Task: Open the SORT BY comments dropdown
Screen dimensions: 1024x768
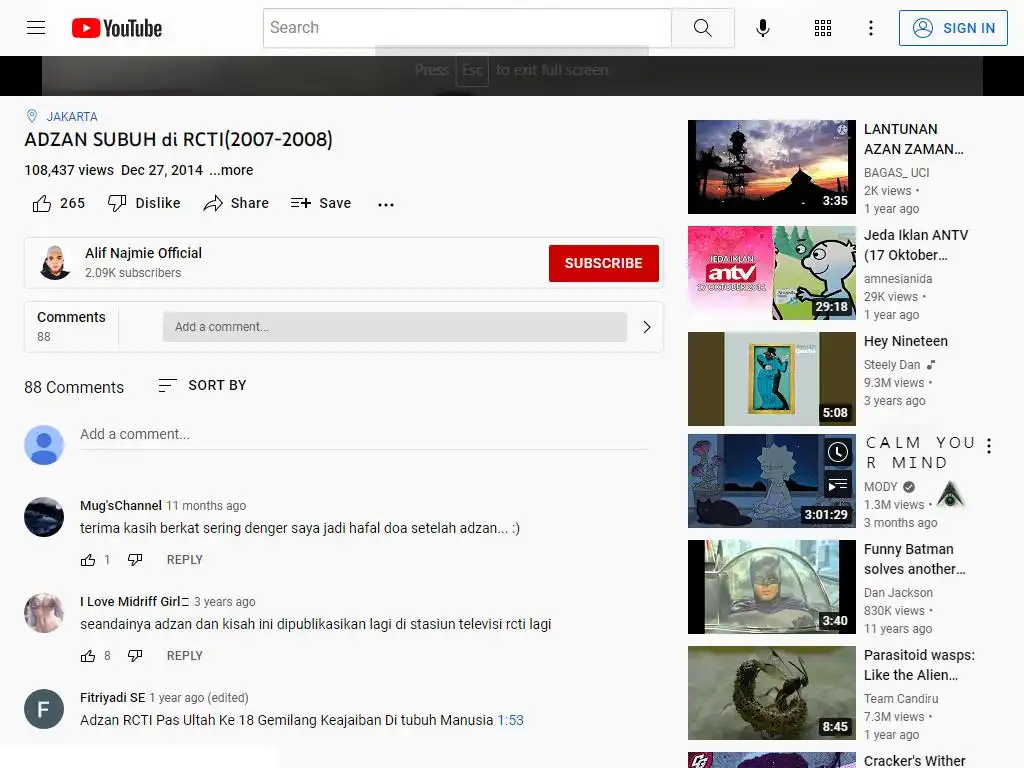Action: 202,385
